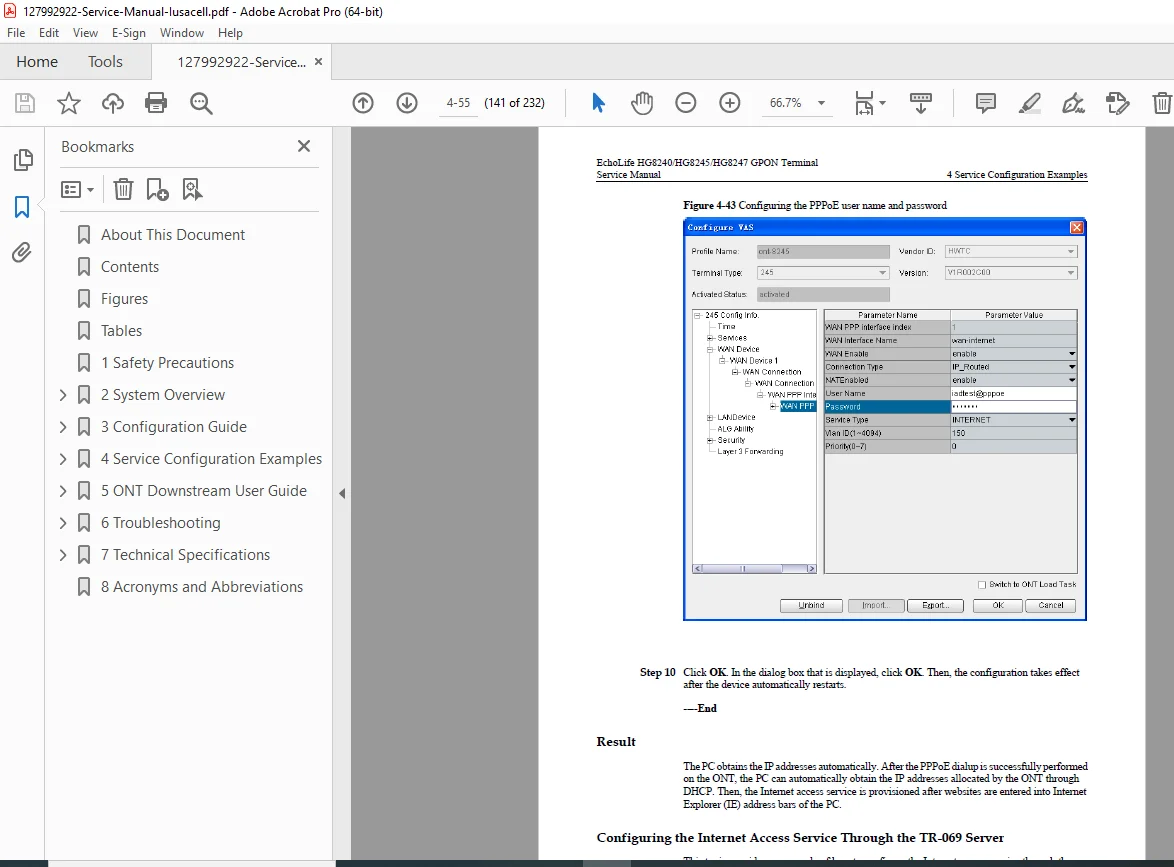The image size is (1174, 867).
Task: Enable scrolling mode icon
Action: [921, 103]
